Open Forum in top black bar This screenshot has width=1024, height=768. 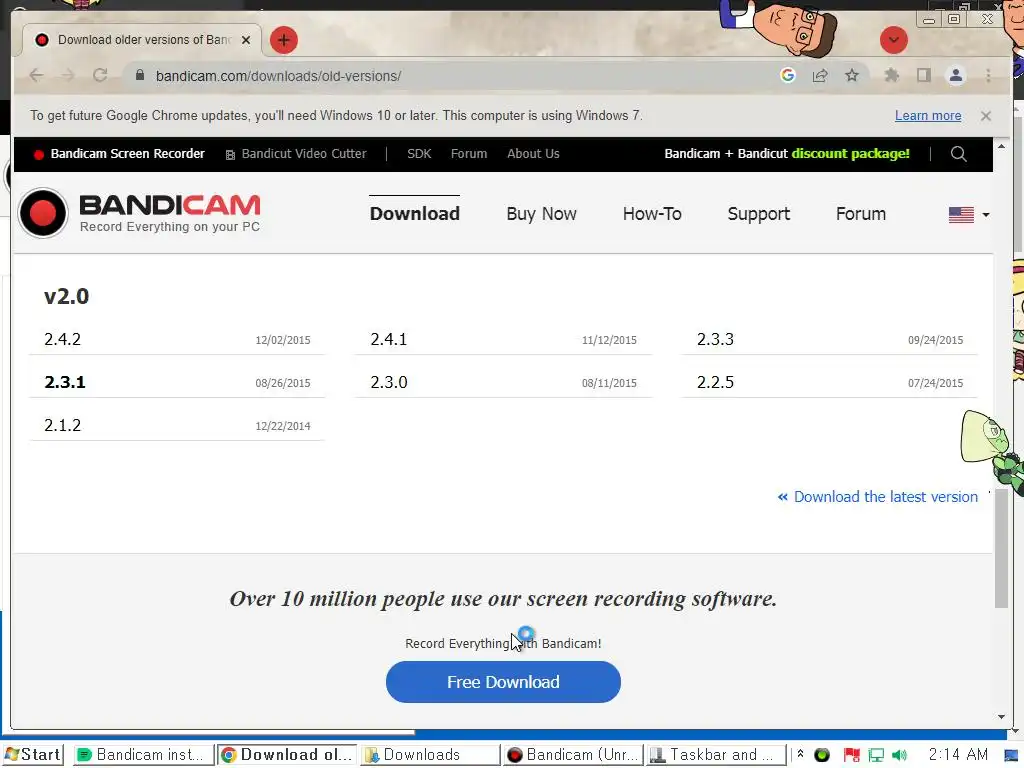pos(469,154)
